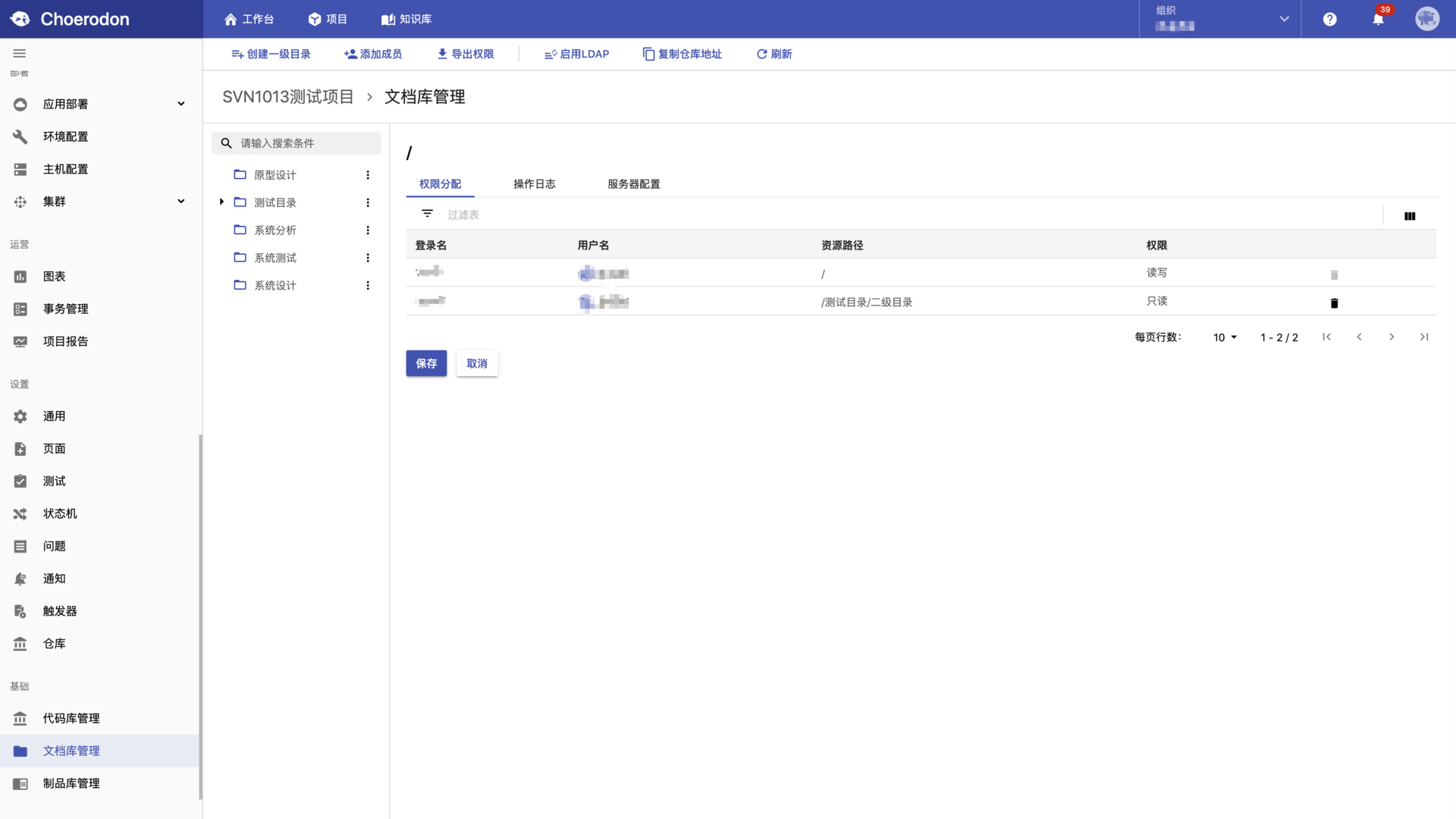Click the user avatar icon
This screenshot has height=819, width=1456.
[1427, 19]
